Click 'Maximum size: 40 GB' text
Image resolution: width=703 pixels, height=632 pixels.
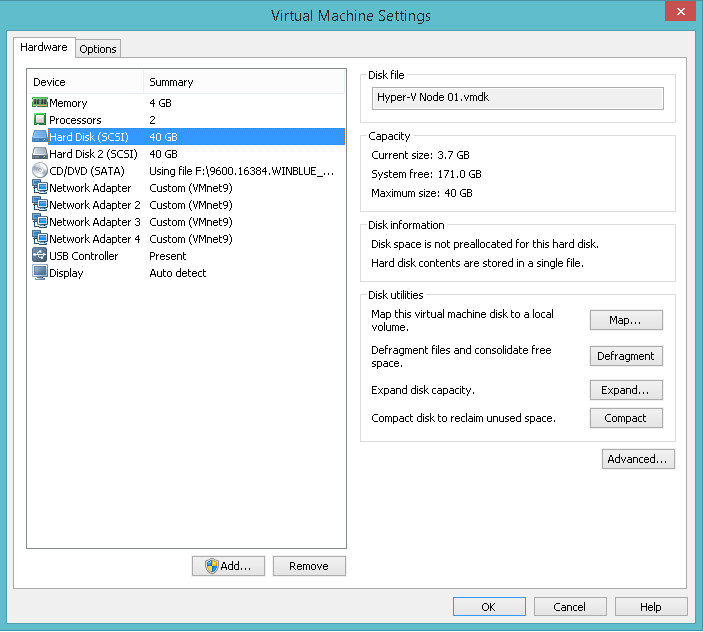coord(421,193)
